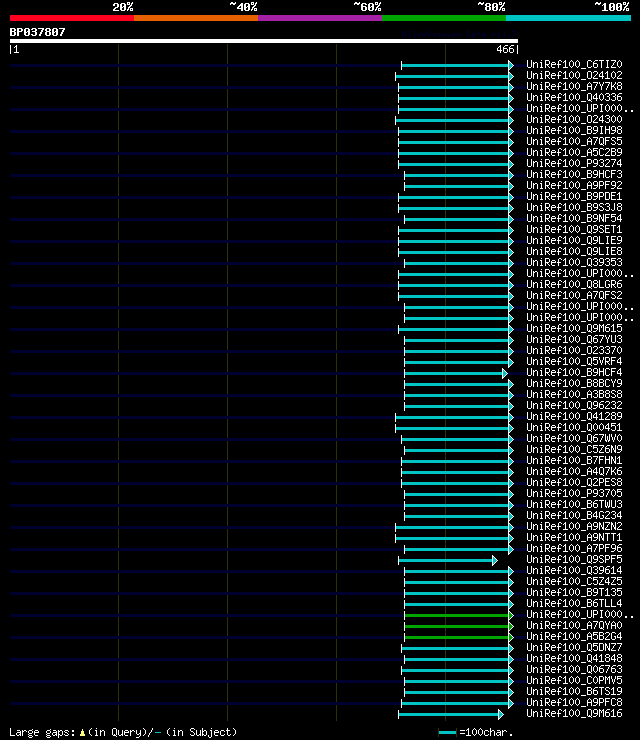Click the query end position 466

pyautogui.click(x=505, y=49)
